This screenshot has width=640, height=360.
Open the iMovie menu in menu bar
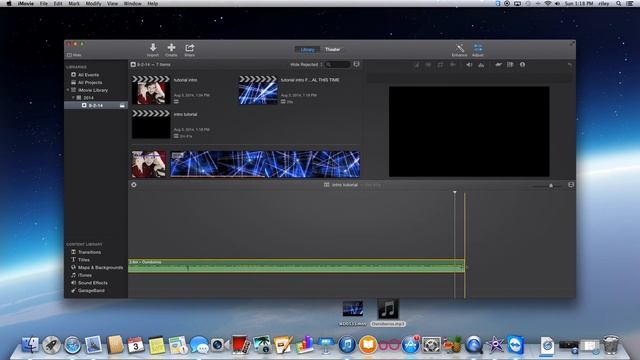click(x=26, y=3)
